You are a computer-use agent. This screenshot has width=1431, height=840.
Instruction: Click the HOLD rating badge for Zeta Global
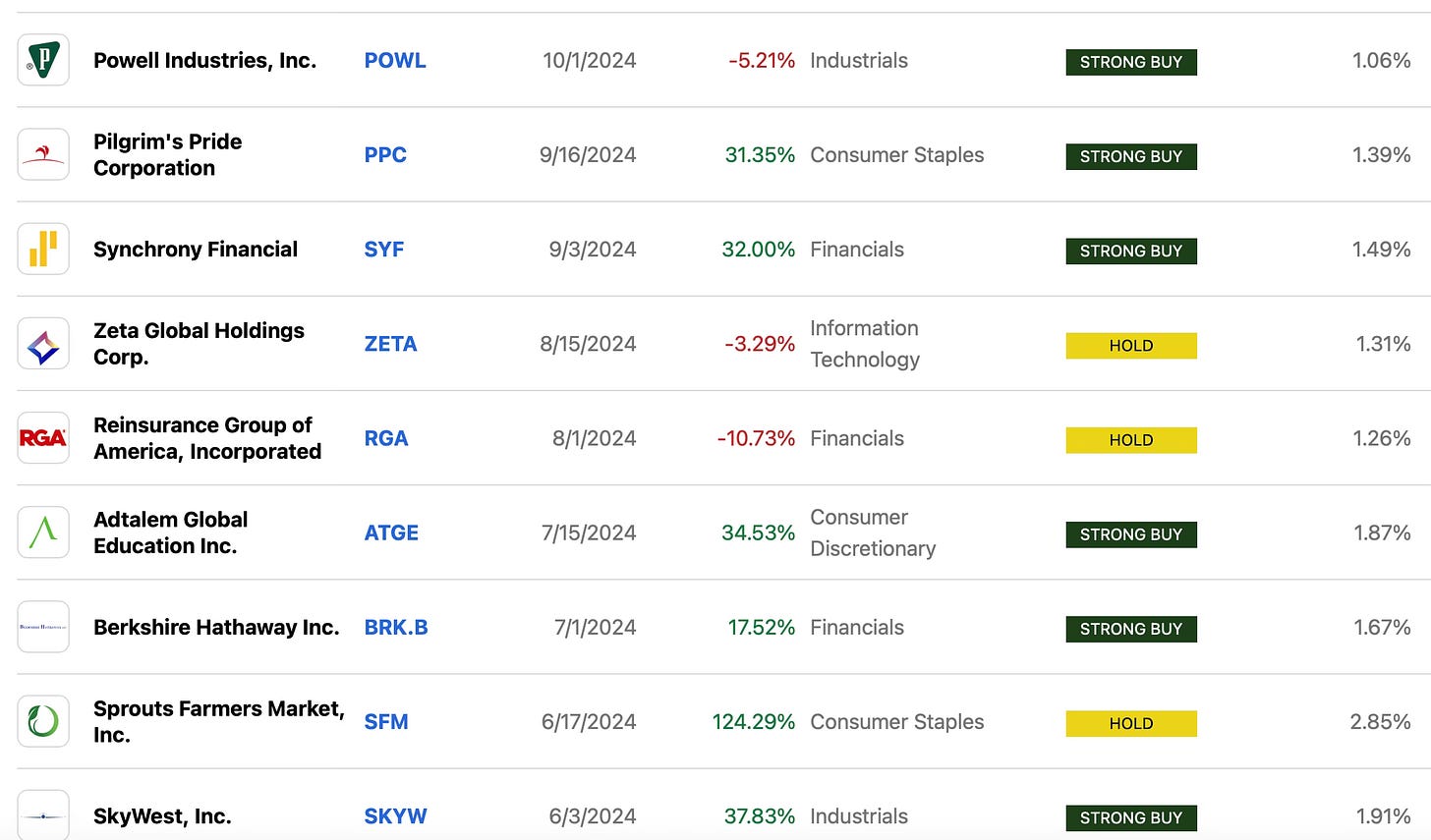tap(1131, 345)
